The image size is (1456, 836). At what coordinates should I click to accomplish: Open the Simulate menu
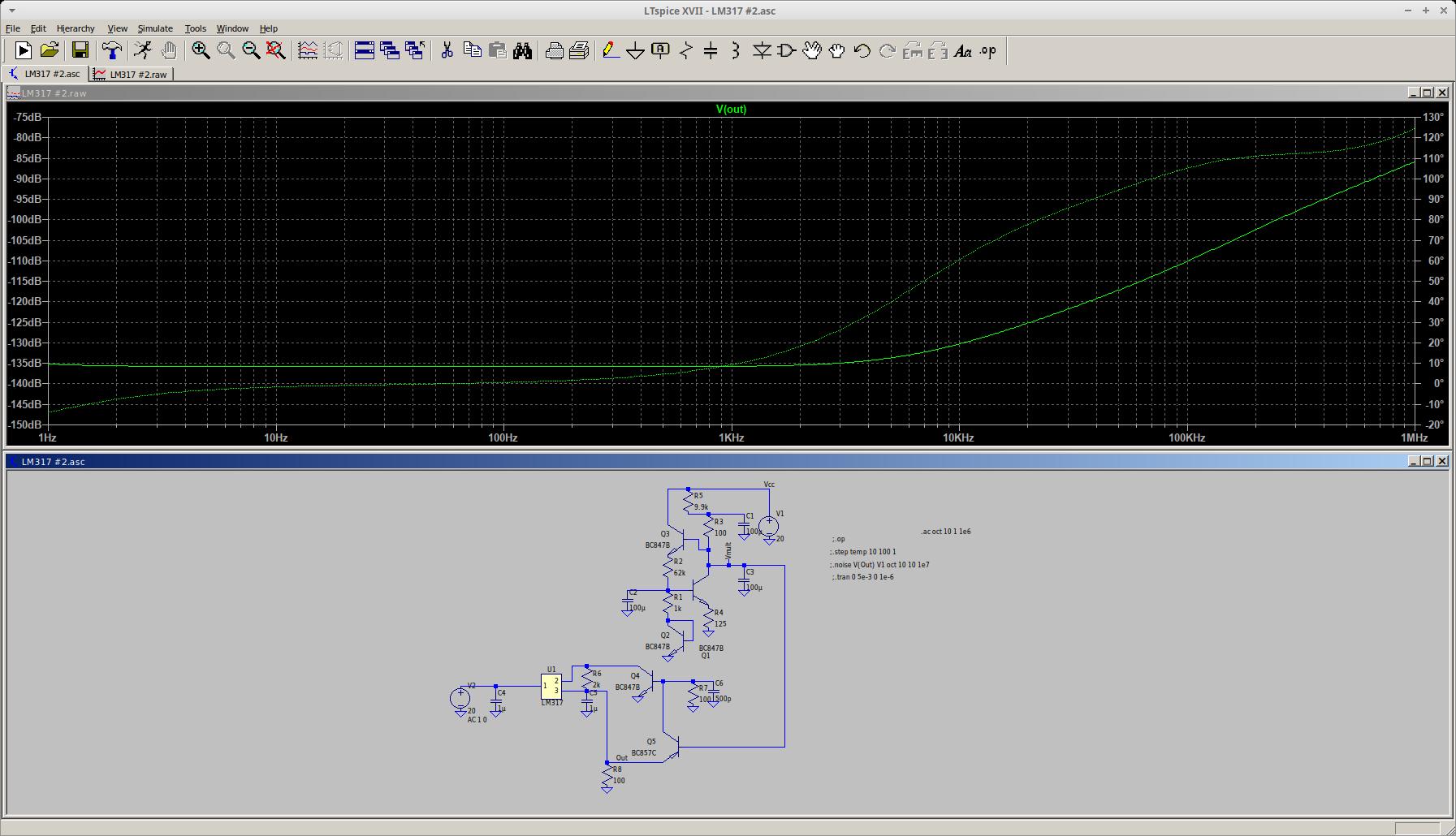tap(155, 28)
